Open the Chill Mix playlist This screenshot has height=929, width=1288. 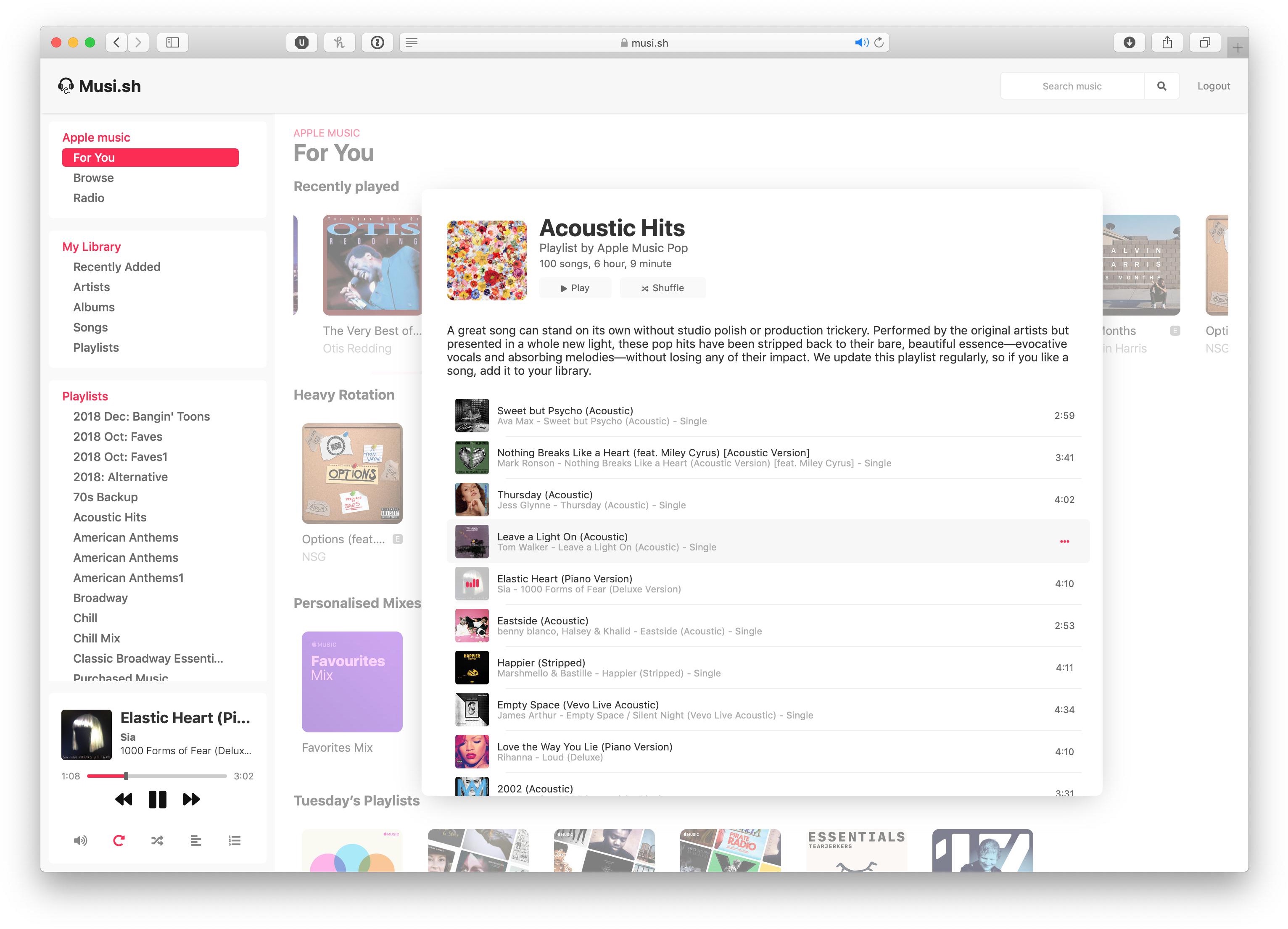tap(97, 638)
